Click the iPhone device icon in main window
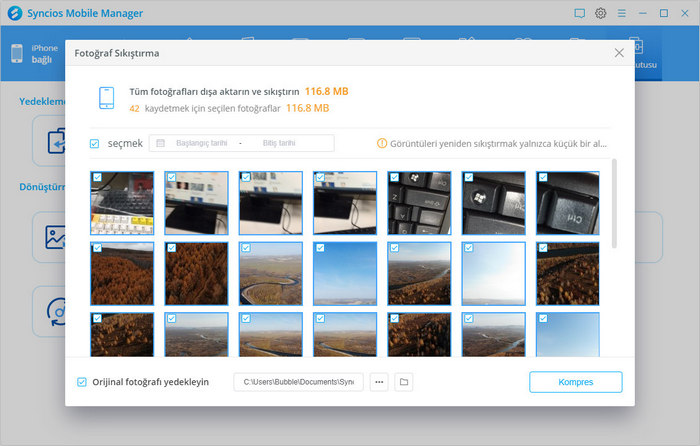700x446 pixels. [x=17, y=54]
